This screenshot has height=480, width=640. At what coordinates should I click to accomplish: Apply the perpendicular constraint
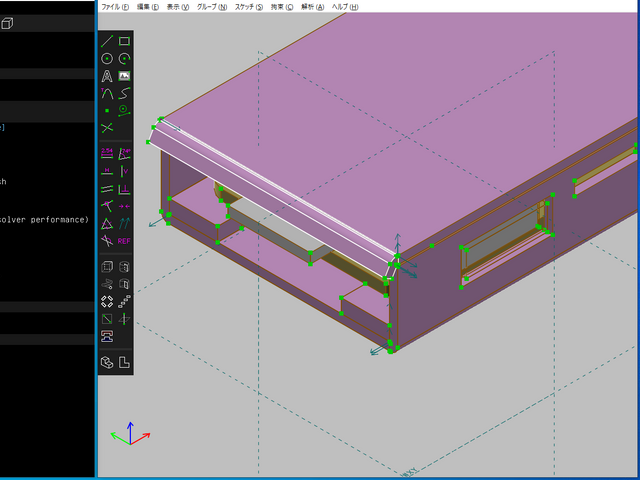[x=124, y=188]
